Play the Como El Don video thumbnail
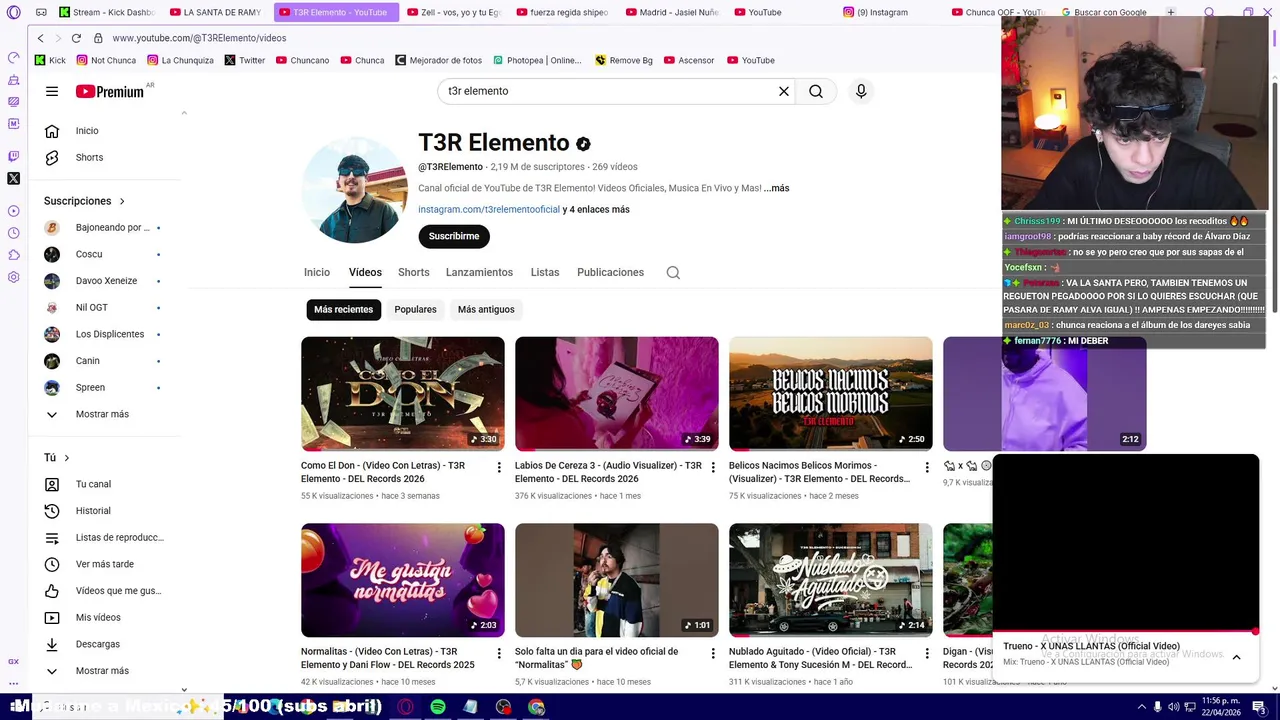The height and width of the screenshot is (720, 1280). [x=403, y=394]
